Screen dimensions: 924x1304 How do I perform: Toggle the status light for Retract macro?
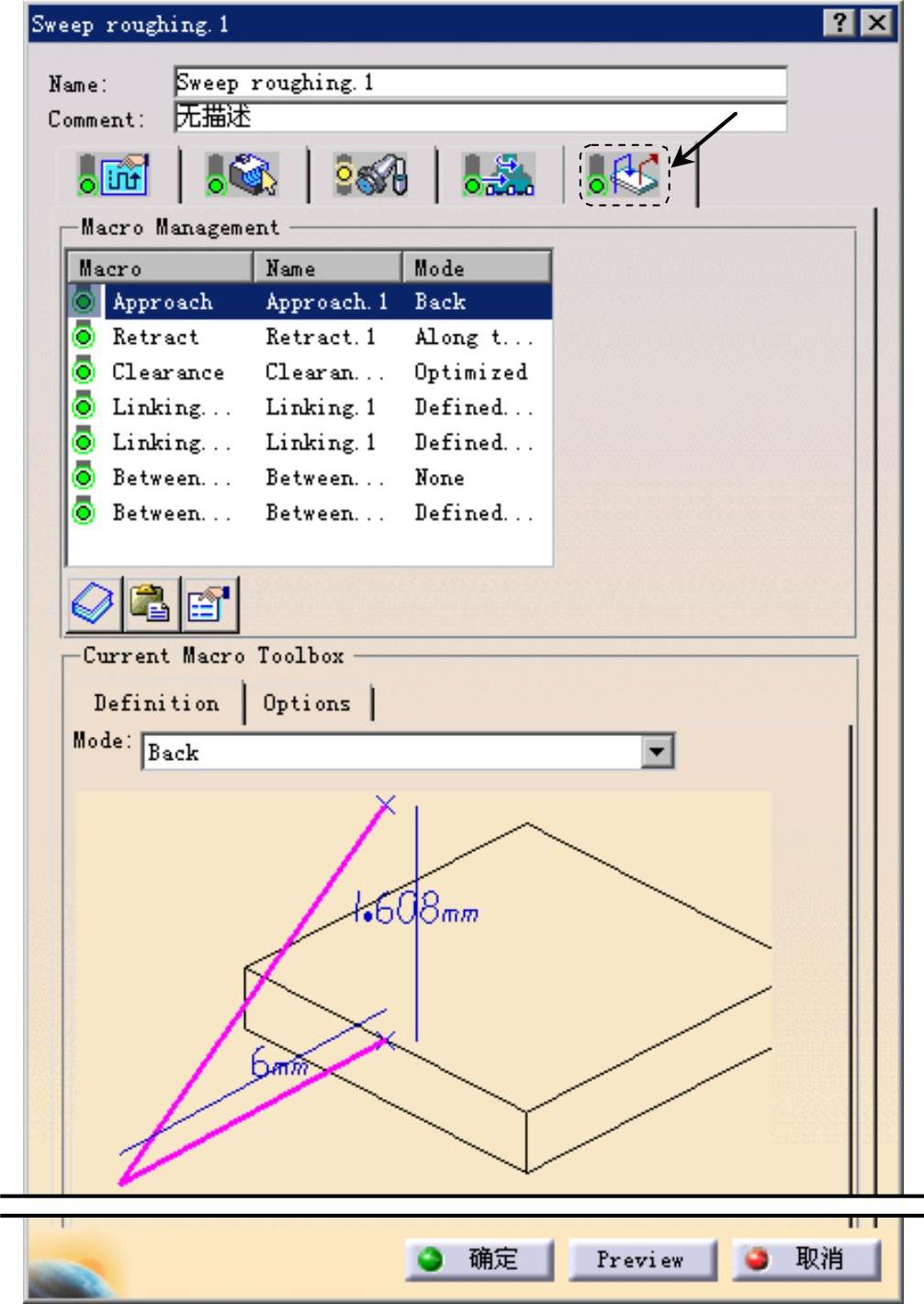[85, 337]
